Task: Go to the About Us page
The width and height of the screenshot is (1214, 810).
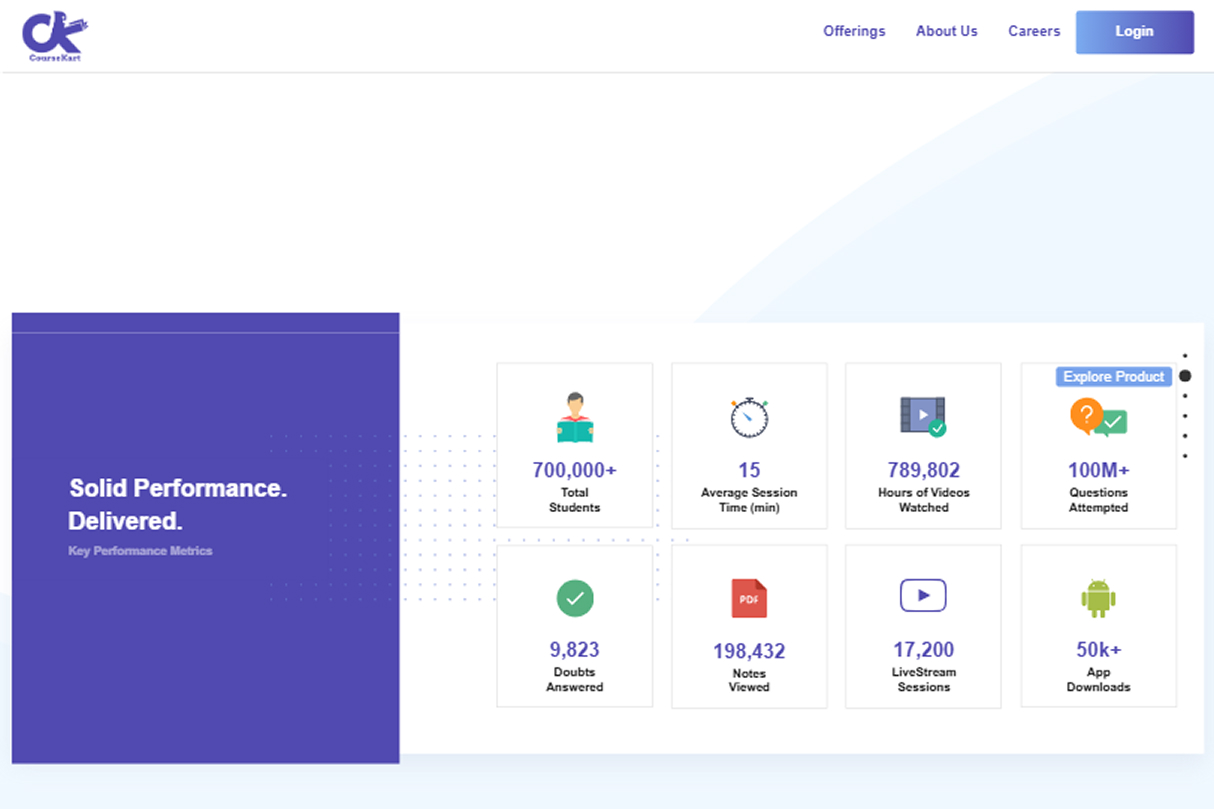Action: coord(947,31)
